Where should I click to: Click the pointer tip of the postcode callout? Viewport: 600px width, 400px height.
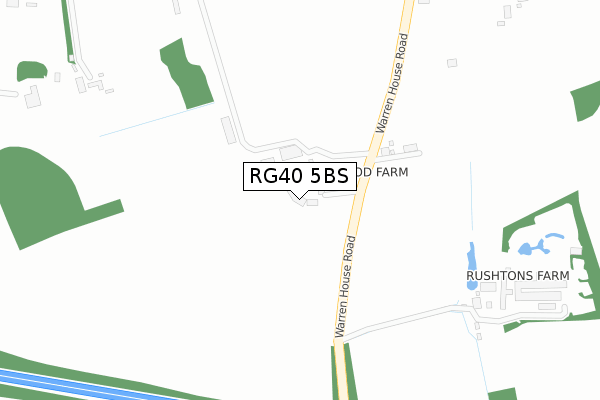tap(300, 199)
